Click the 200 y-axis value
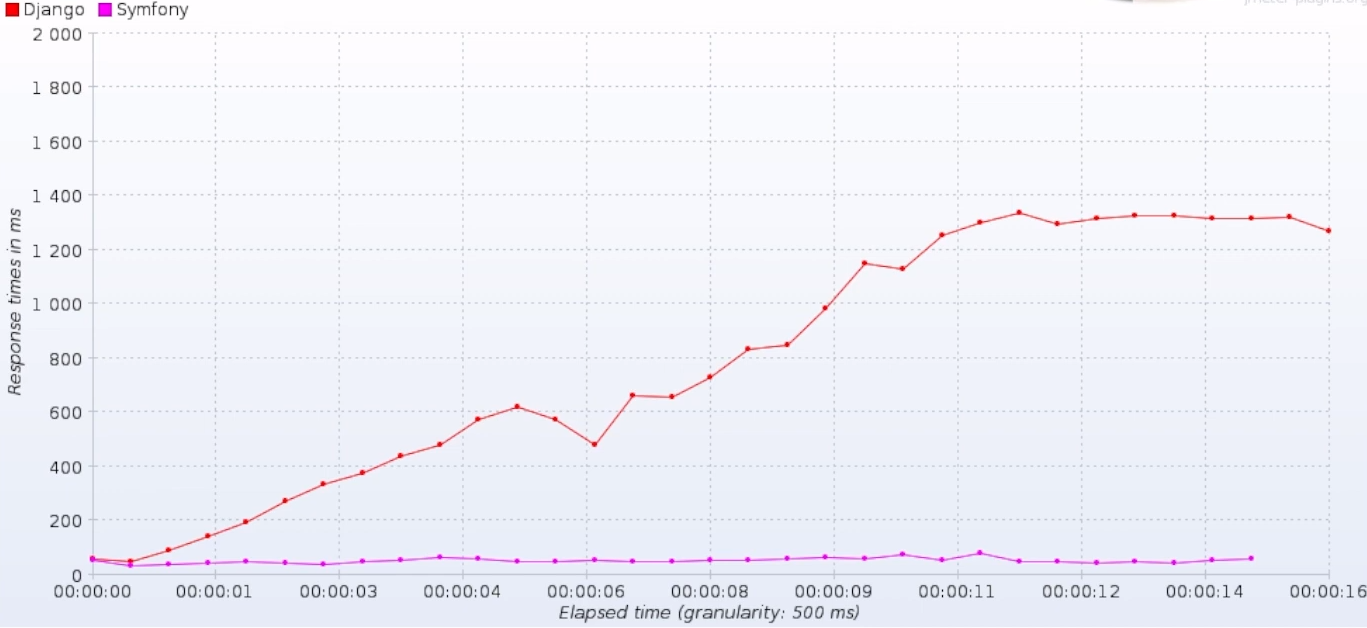 coord(66,520)
